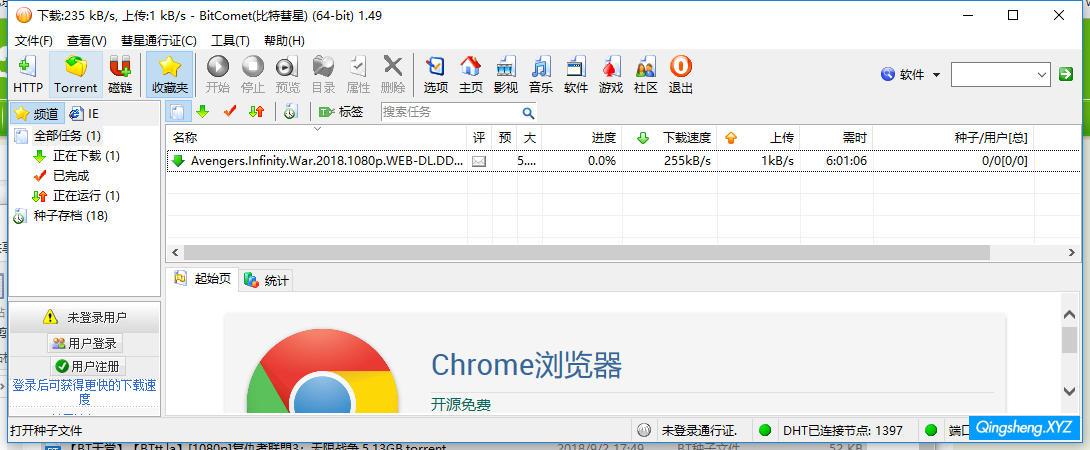Open the 音乐 music section
The height and width of the screenshot is (450, 1090).
(541, 74)
